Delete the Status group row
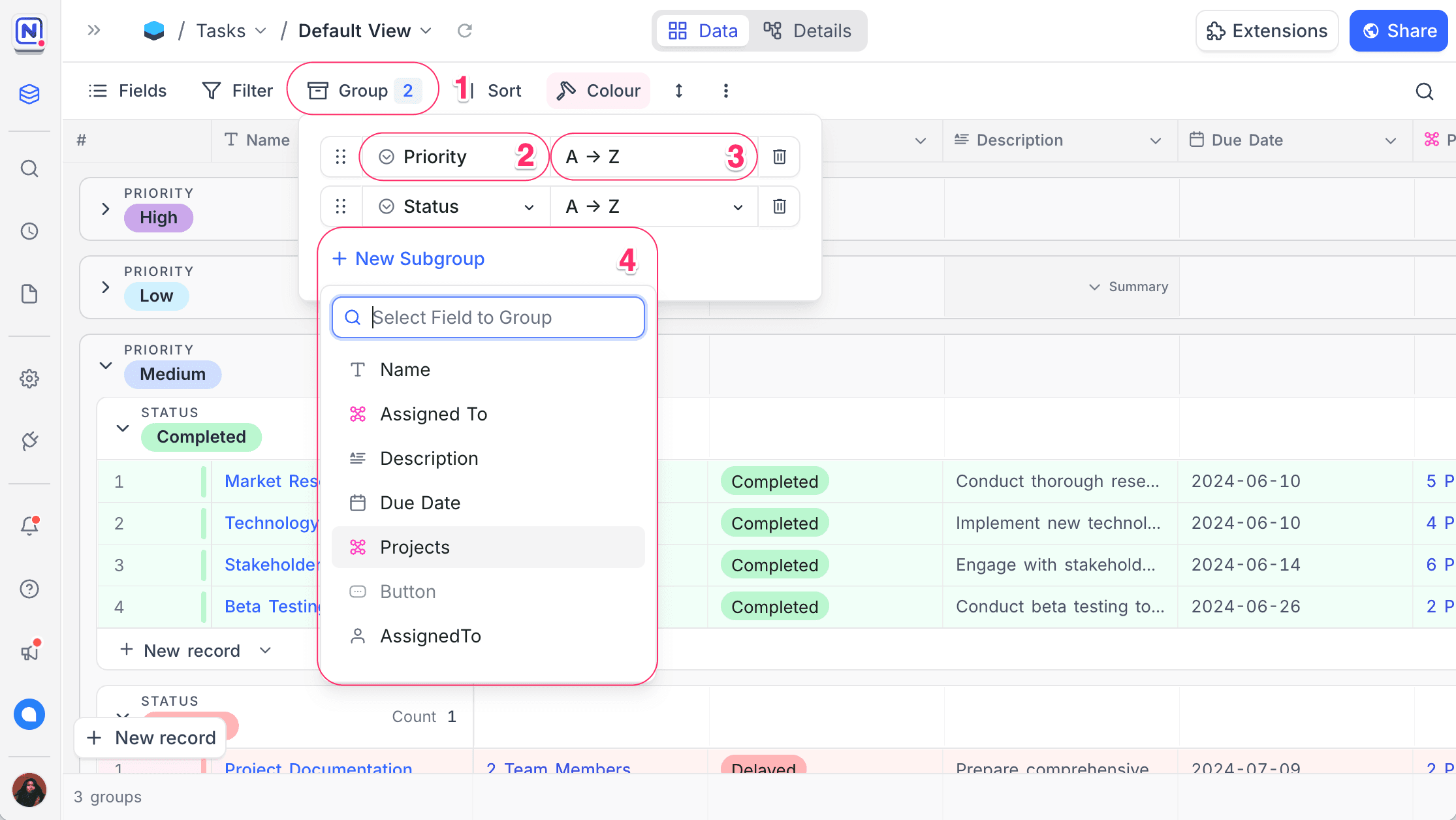 pos(779,206)
